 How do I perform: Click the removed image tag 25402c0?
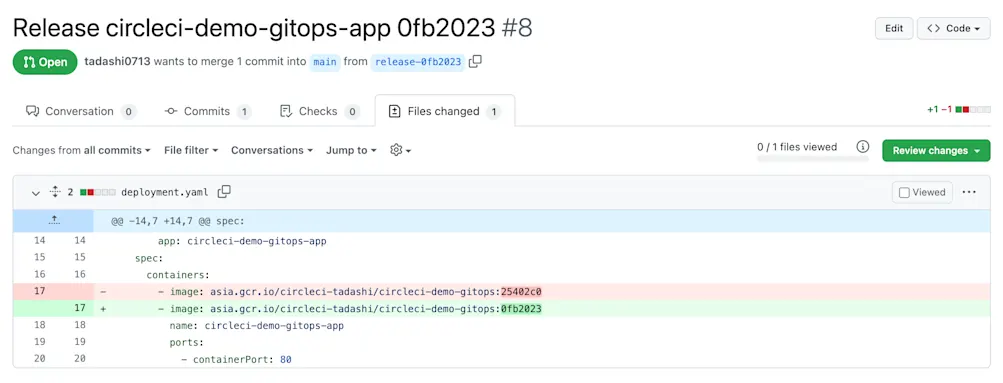[521, 292]
